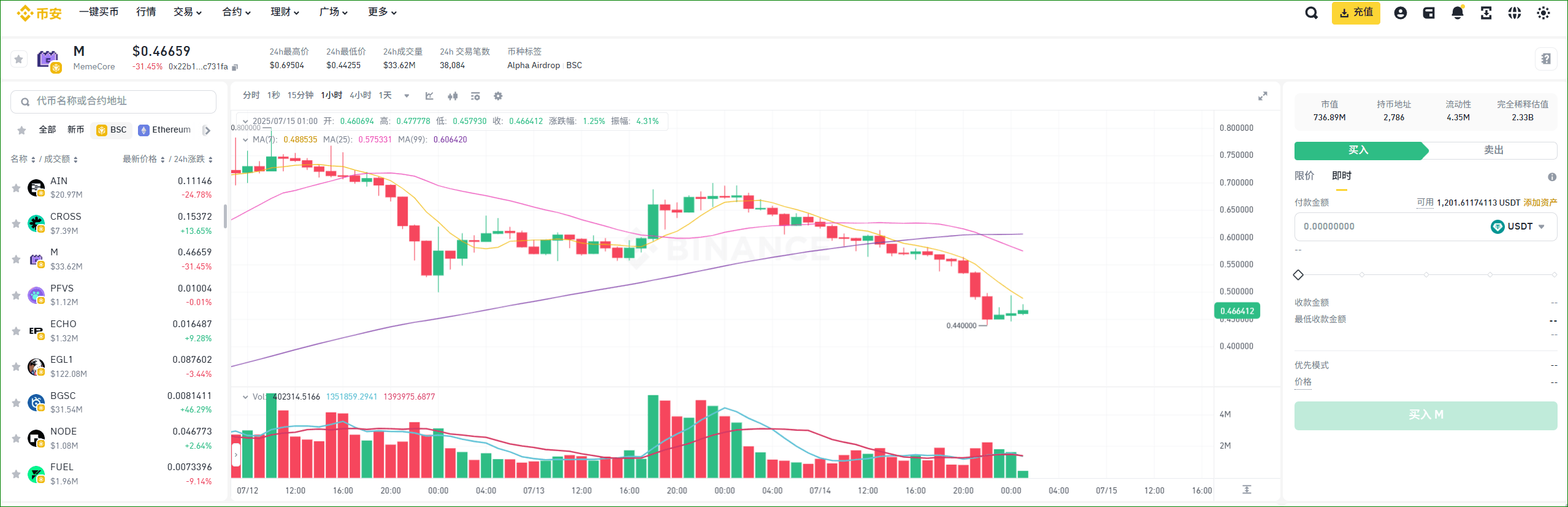Click the 充值 deposit button
Viewport: 1568px width, 507px height.
click(x=1355, y=13)
